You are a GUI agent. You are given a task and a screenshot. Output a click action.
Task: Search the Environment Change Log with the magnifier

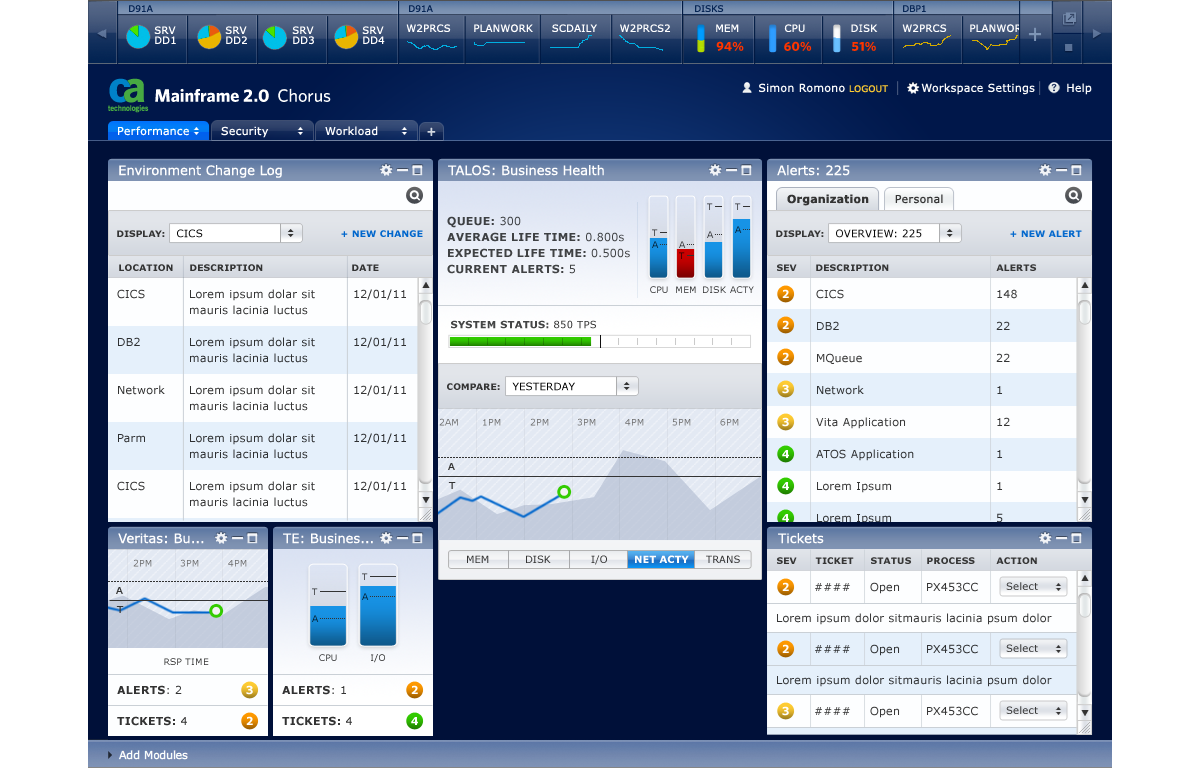pos(415,195)
